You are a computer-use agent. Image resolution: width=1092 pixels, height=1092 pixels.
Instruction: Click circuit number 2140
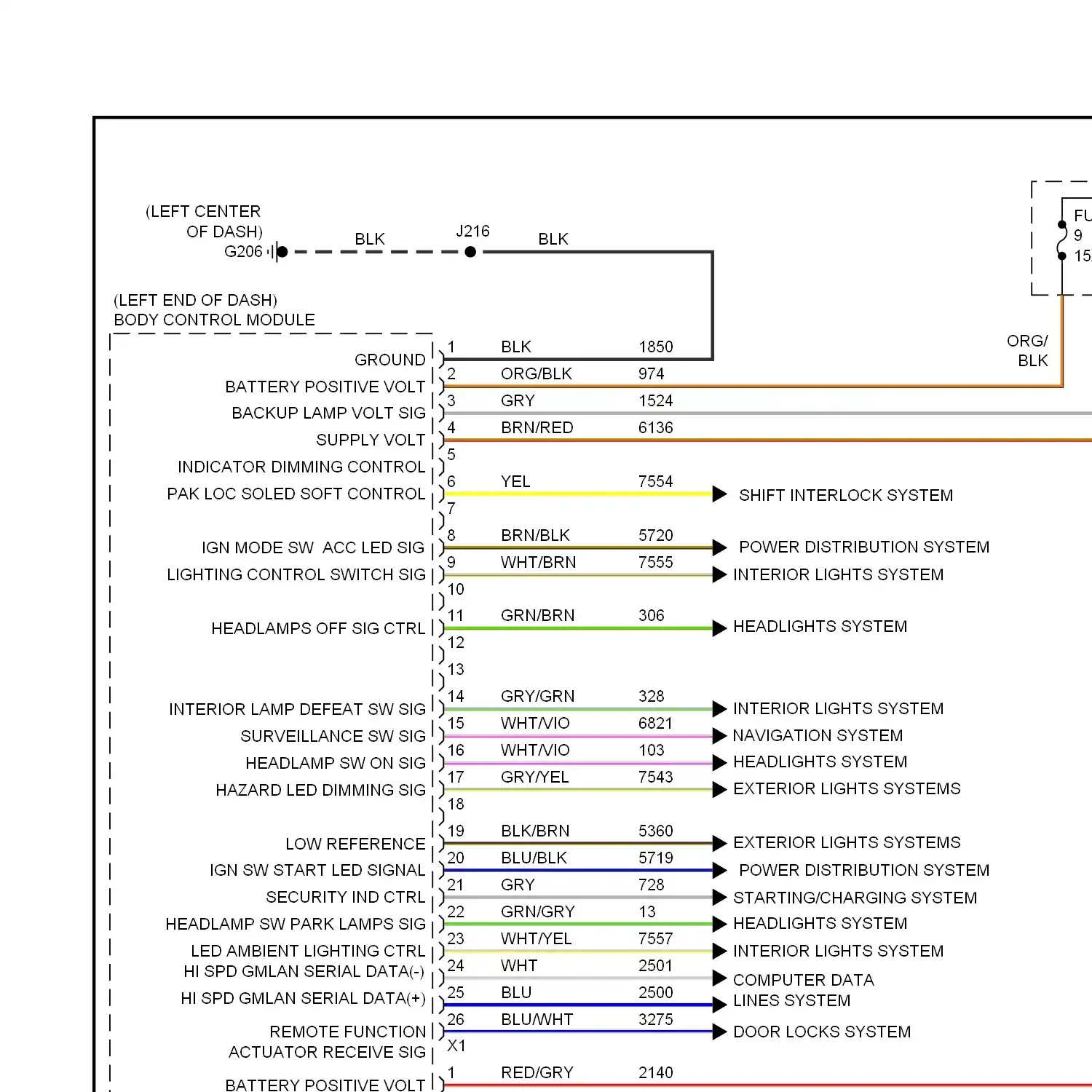[656, 1072]
